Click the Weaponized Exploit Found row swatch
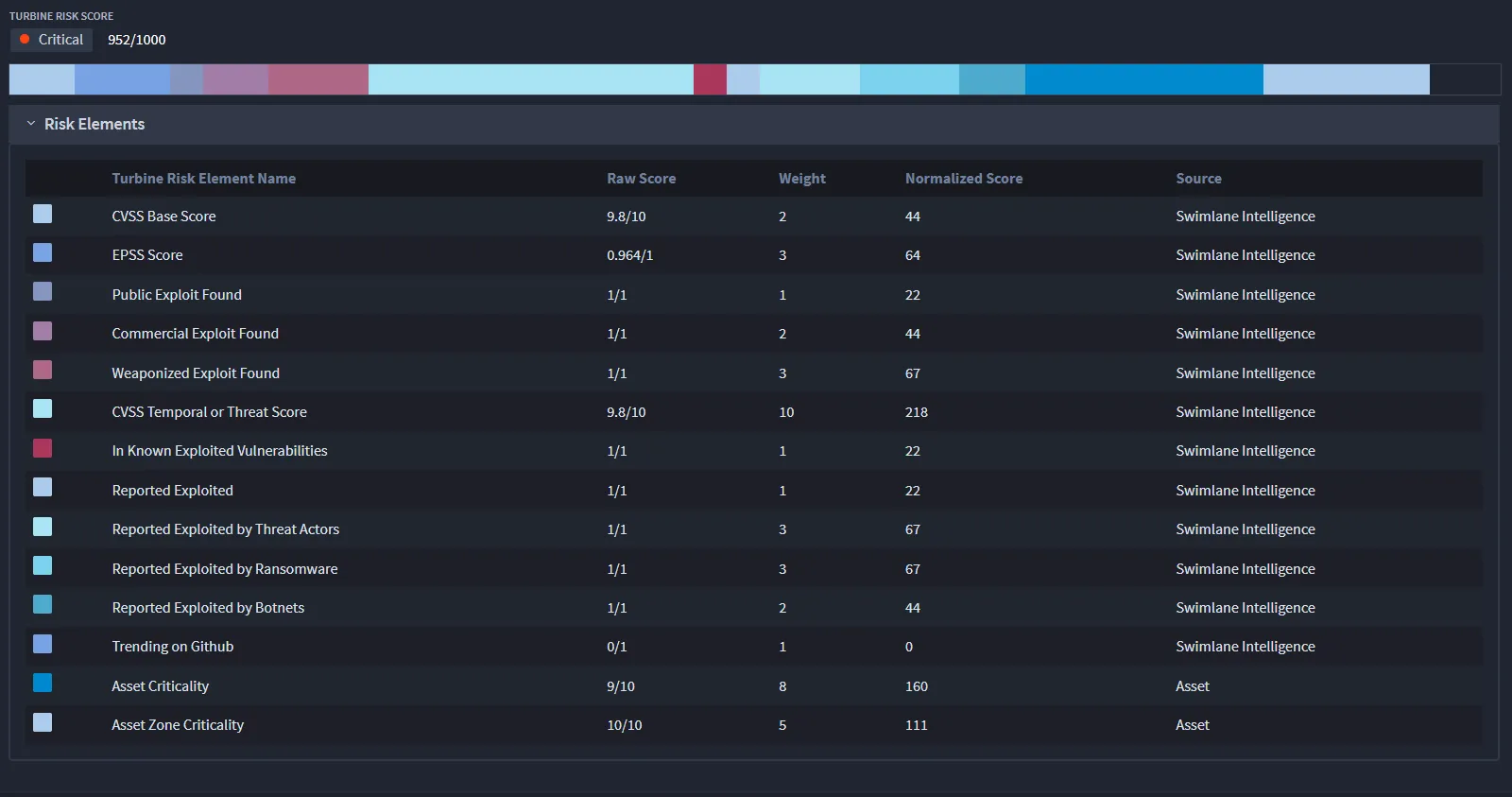 coord(43,370)
